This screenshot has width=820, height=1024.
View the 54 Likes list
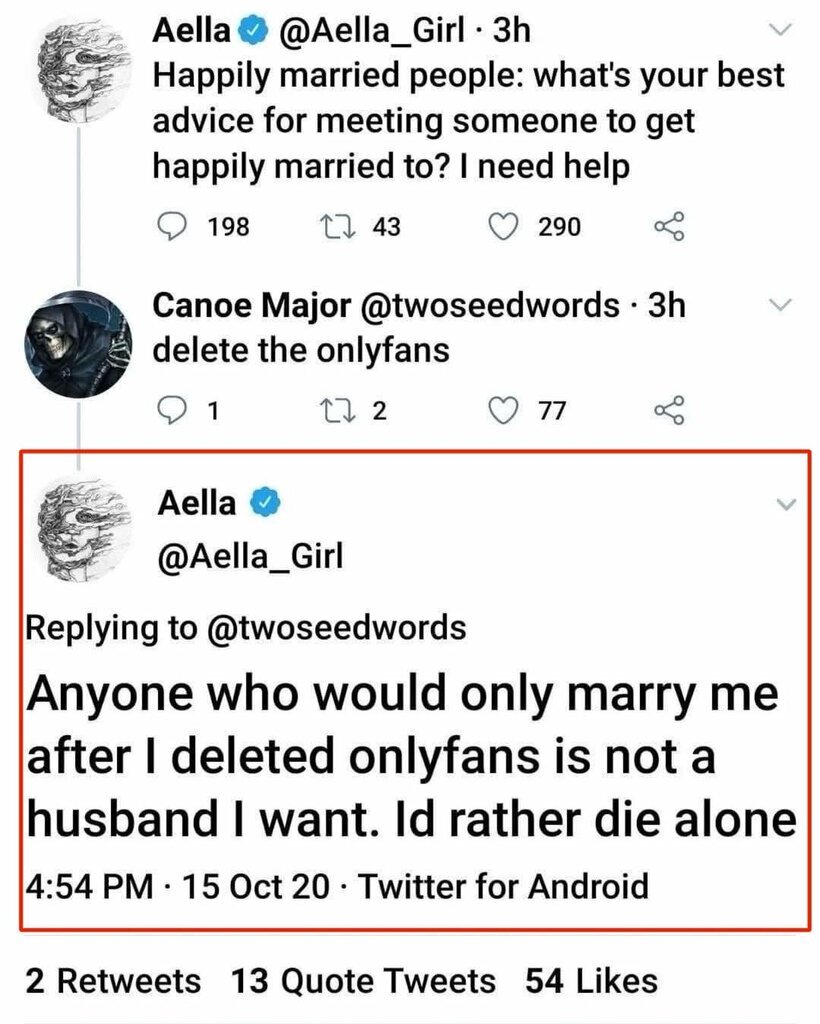click(x=592, y=980)
